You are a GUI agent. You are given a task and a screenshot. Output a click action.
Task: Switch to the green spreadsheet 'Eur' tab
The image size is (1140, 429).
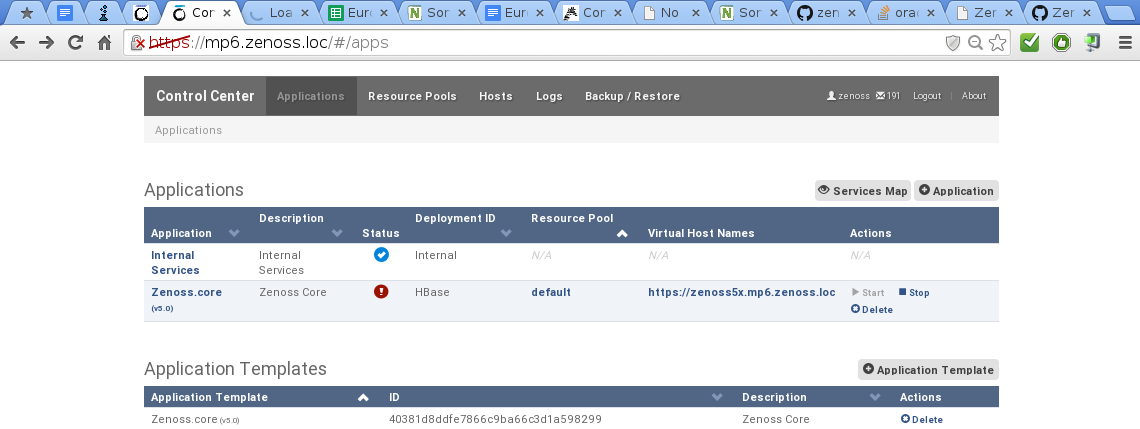(x=358, y=12)
